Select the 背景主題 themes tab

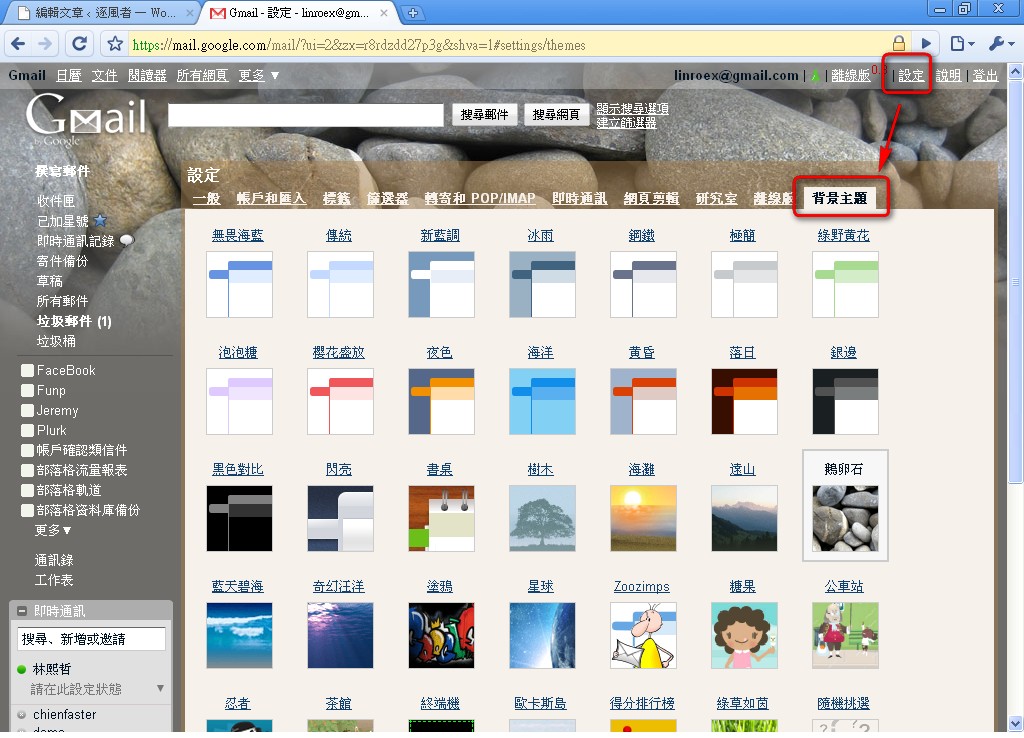840,198
